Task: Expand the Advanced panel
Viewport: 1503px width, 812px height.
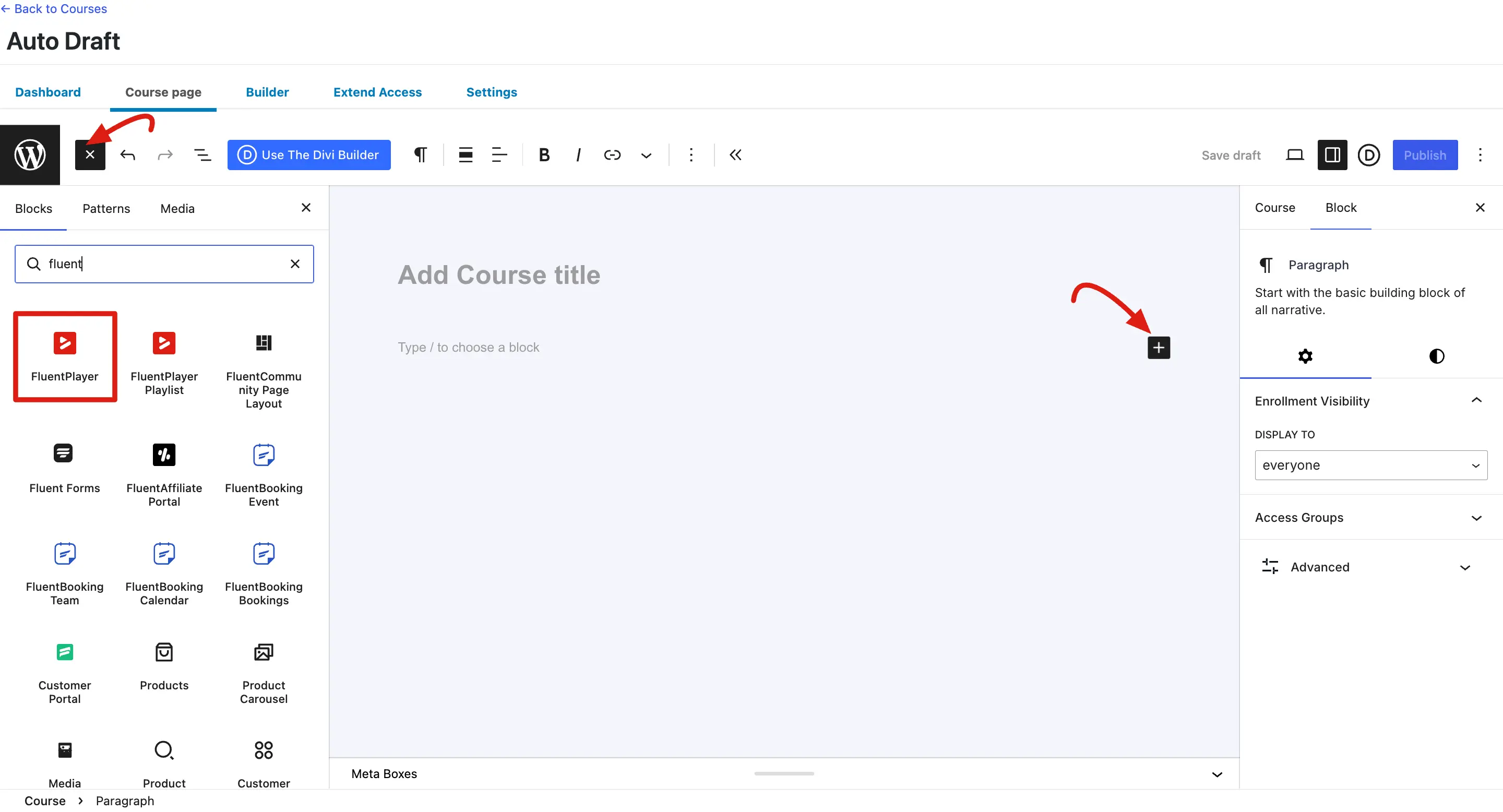Action: click(1370, 567)
